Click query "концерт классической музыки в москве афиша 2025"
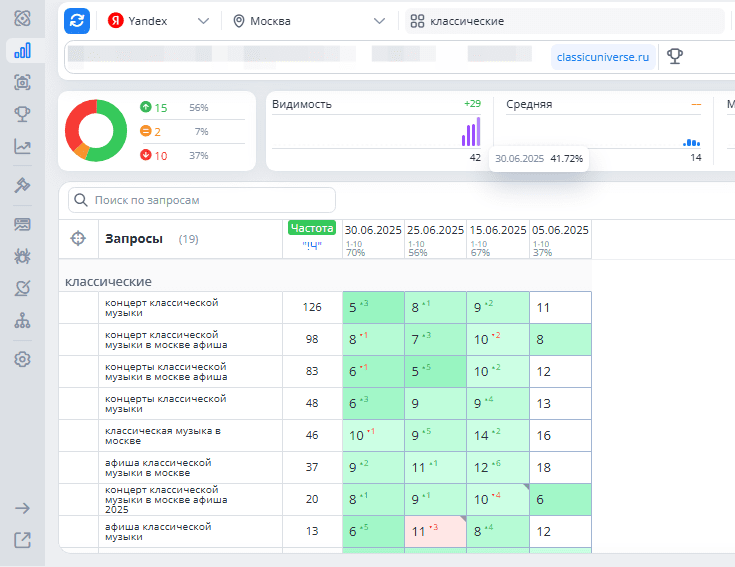This screenshot has height=567, width=735. [166, 500]
